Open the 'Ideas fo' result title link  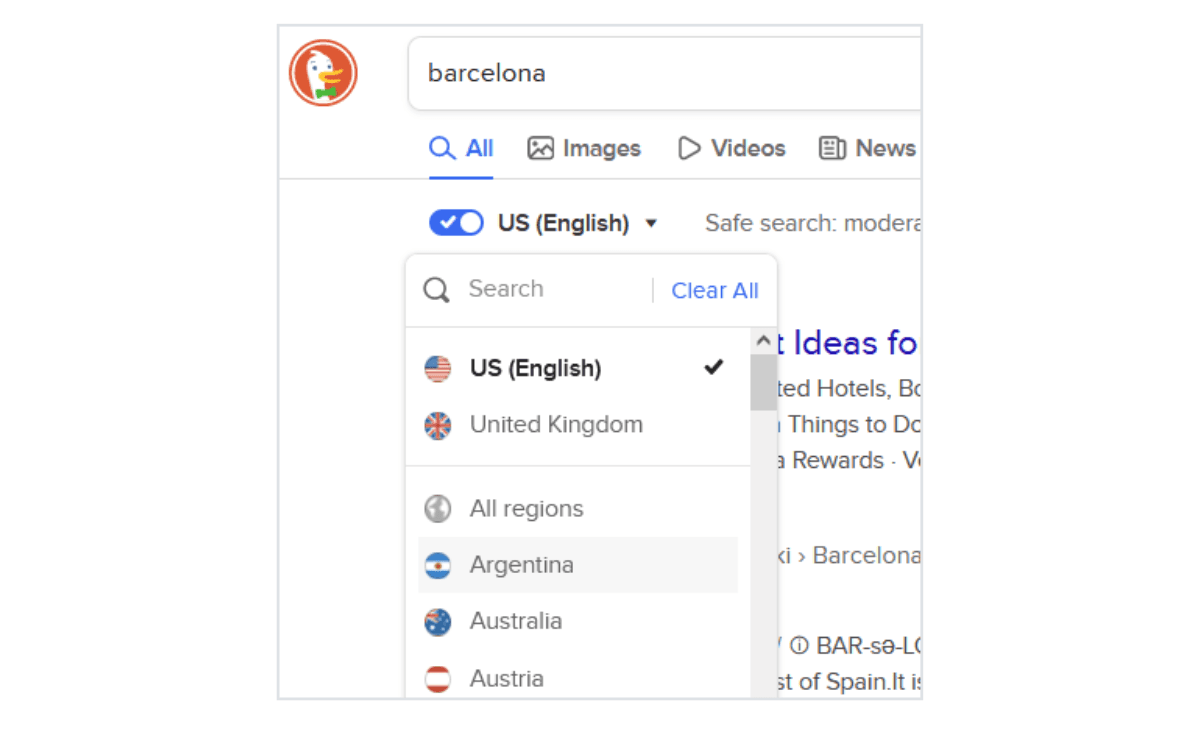848,343
